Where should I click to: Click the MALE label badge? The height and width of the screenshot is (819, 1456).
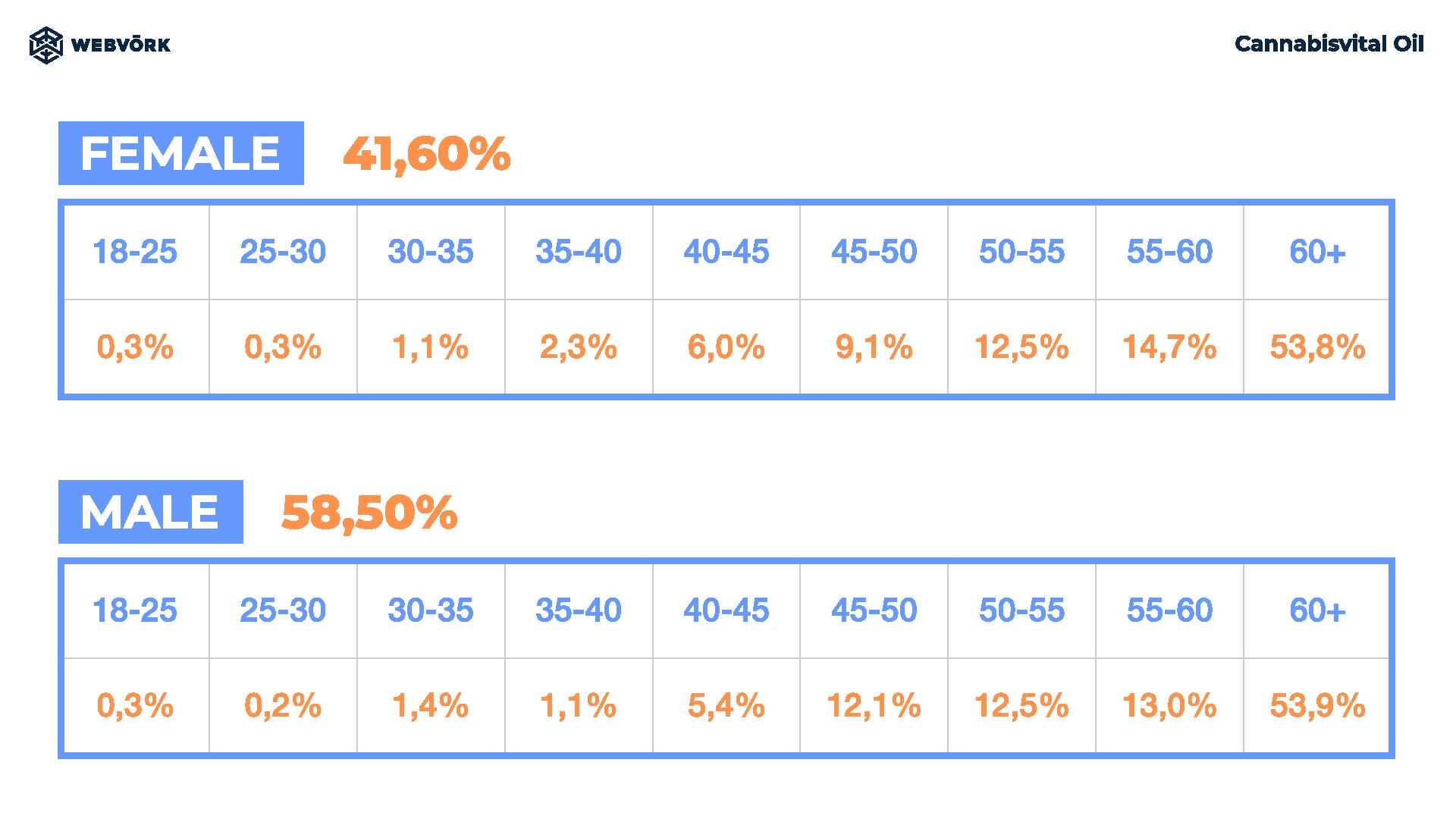click(x=151, y=512)
